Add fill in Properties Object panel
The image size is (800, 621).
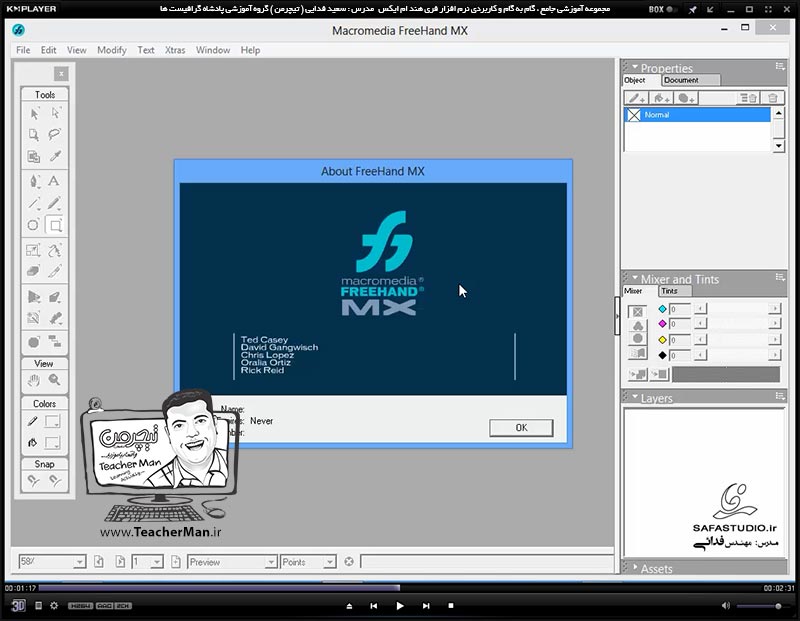[662, 98]
